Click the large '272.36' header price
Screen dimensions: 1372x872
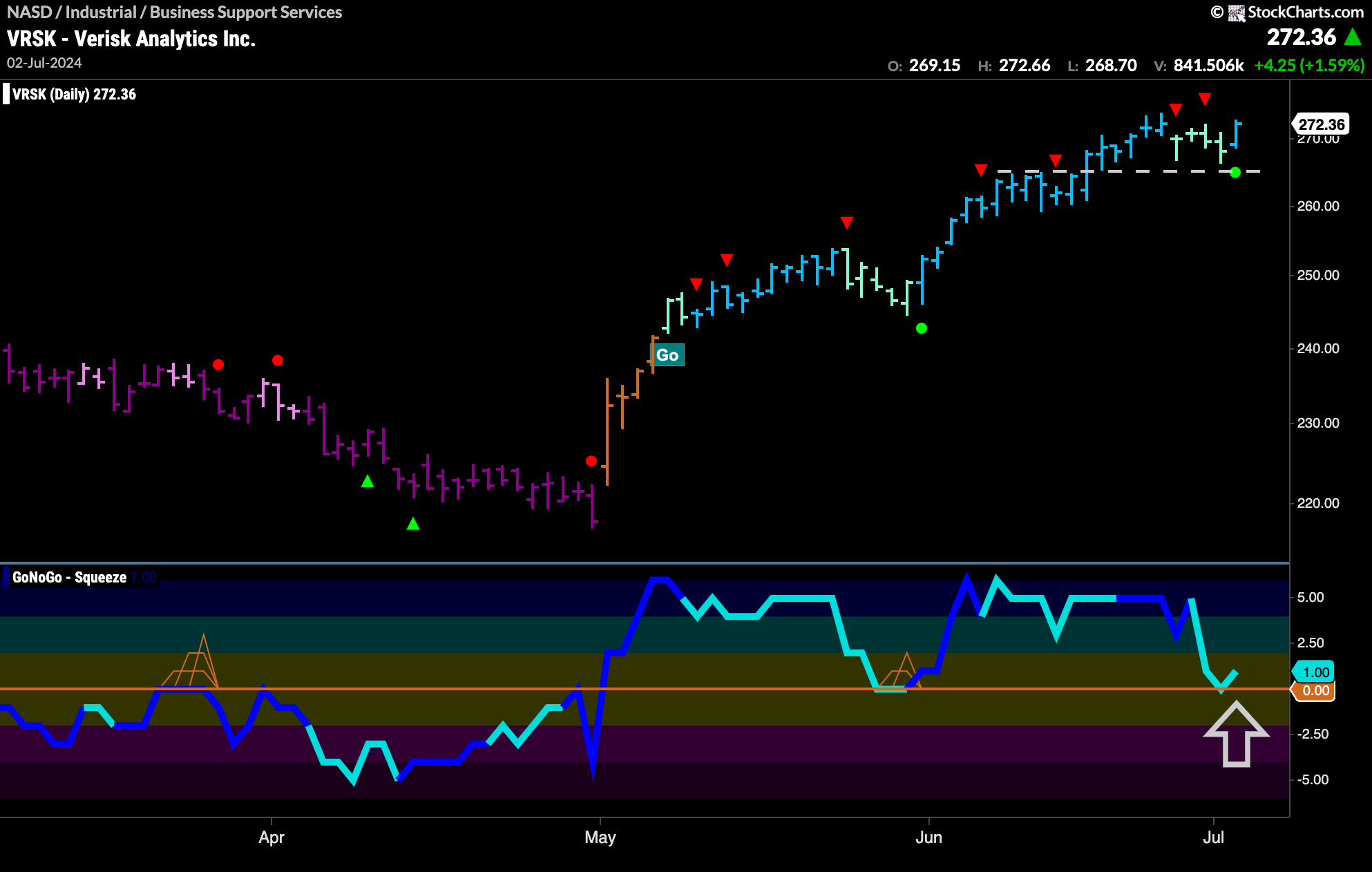click(1302, 37)
